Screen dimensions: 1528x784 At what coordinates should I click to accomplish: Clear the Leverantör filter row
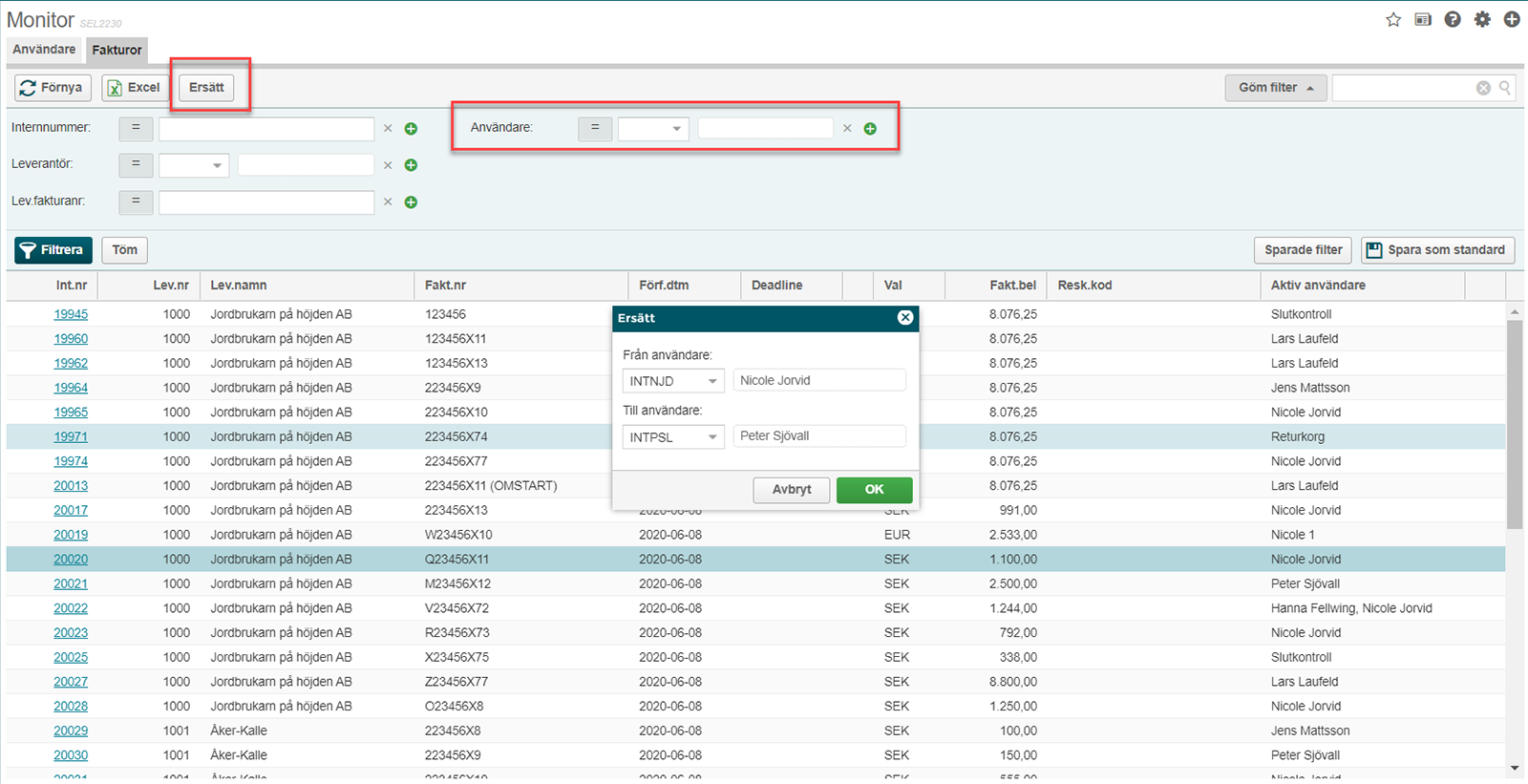tap(388, 165)
